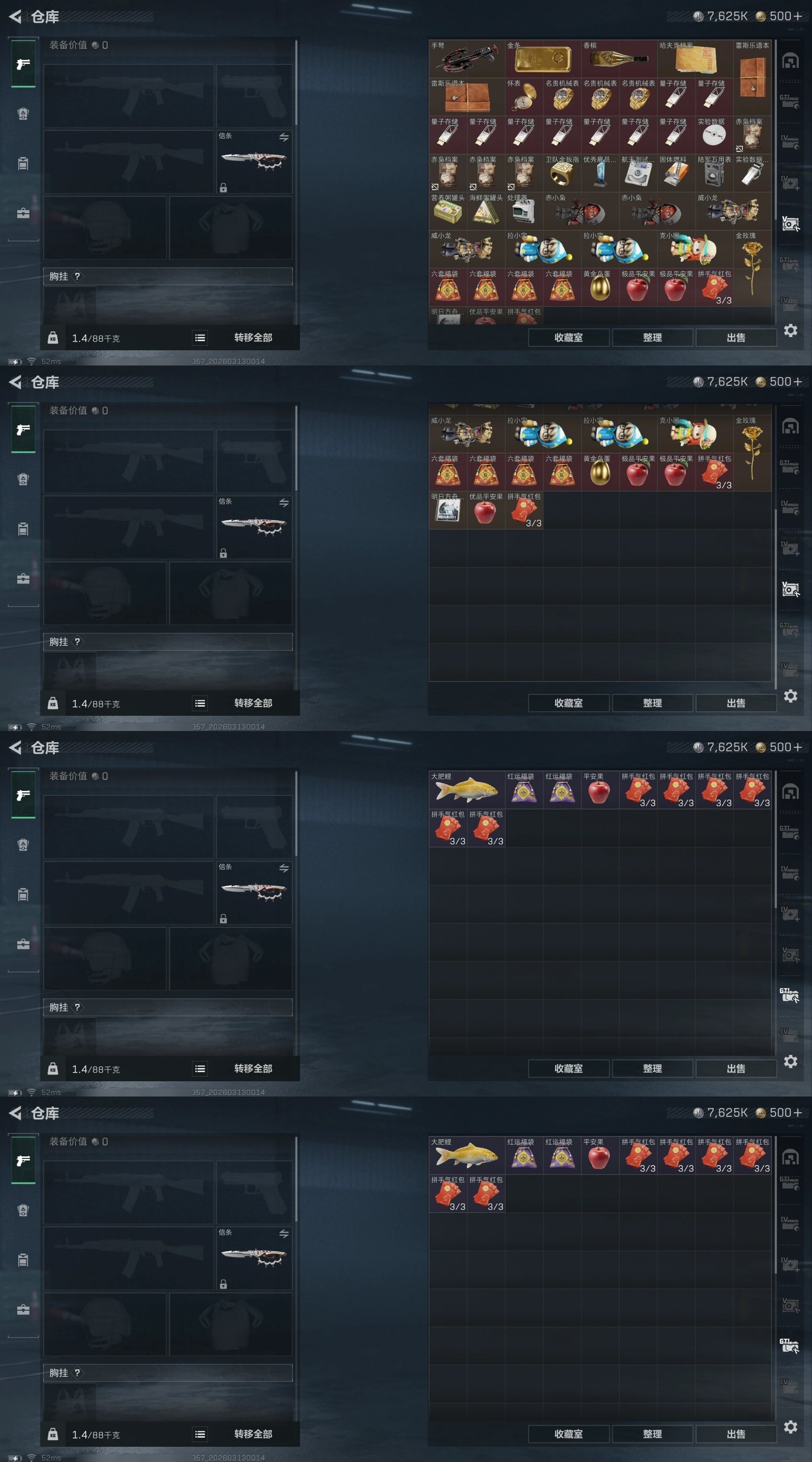
Task: Select the 手弩 crossbow item
Action: (x=467, y=58)
